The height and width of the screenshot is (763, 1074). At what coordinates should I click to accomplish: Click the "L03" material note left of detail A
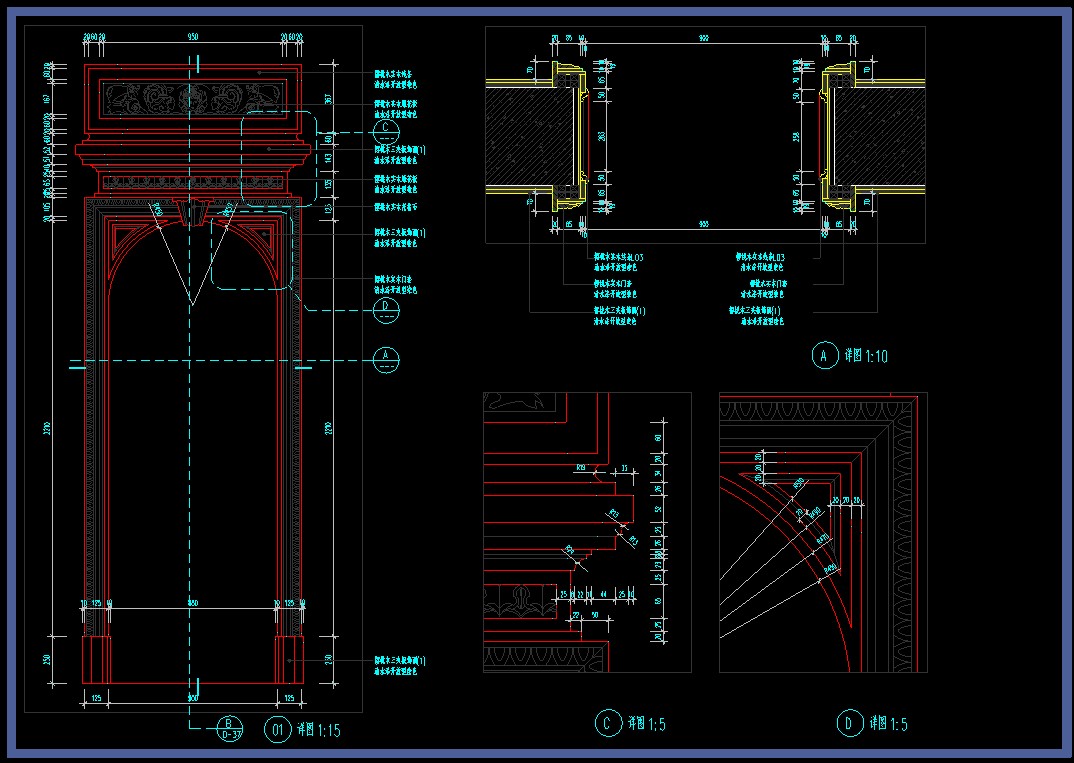point(619,262)
